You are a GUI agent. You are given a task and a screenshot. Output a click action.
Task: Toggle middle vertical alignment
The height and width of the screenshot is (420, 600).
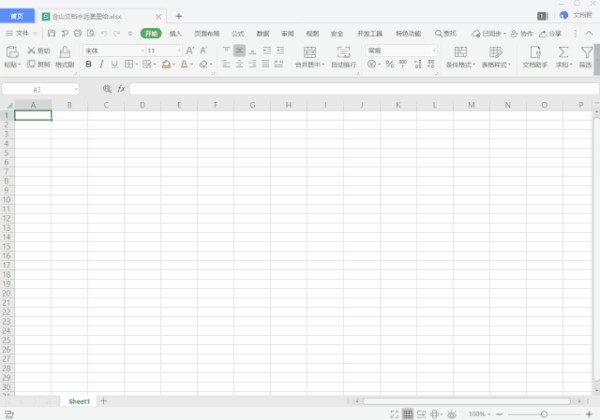240,50
